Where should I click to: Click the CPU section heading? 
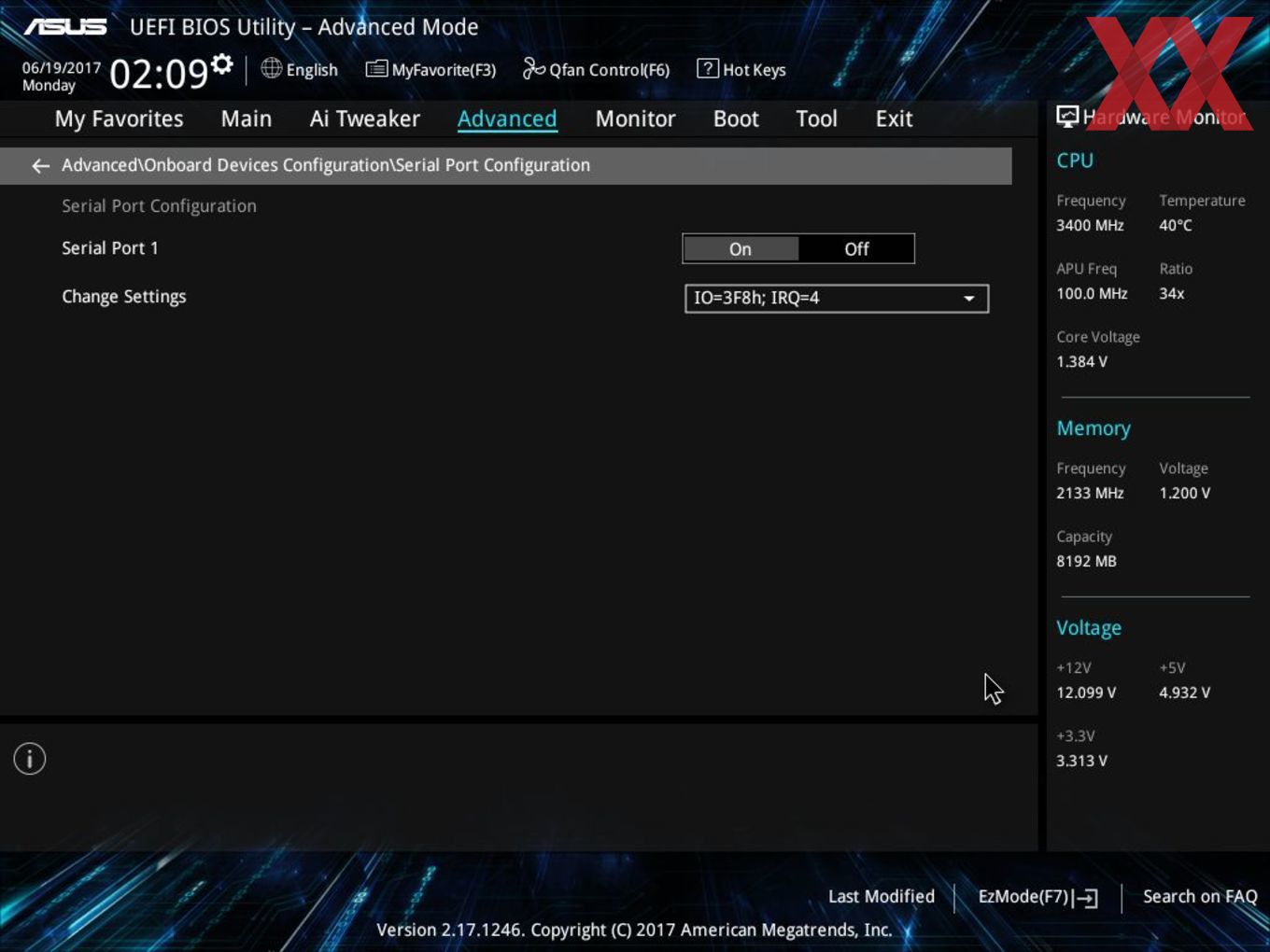[x=1075, y=161]
